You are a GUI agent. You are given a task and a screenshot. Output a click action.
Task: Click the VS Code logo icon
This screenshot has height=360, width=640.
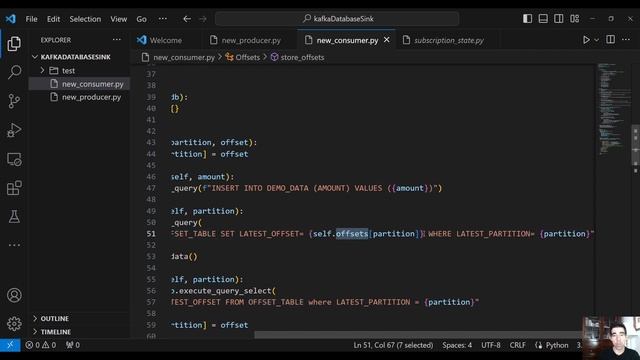(11, 19)
